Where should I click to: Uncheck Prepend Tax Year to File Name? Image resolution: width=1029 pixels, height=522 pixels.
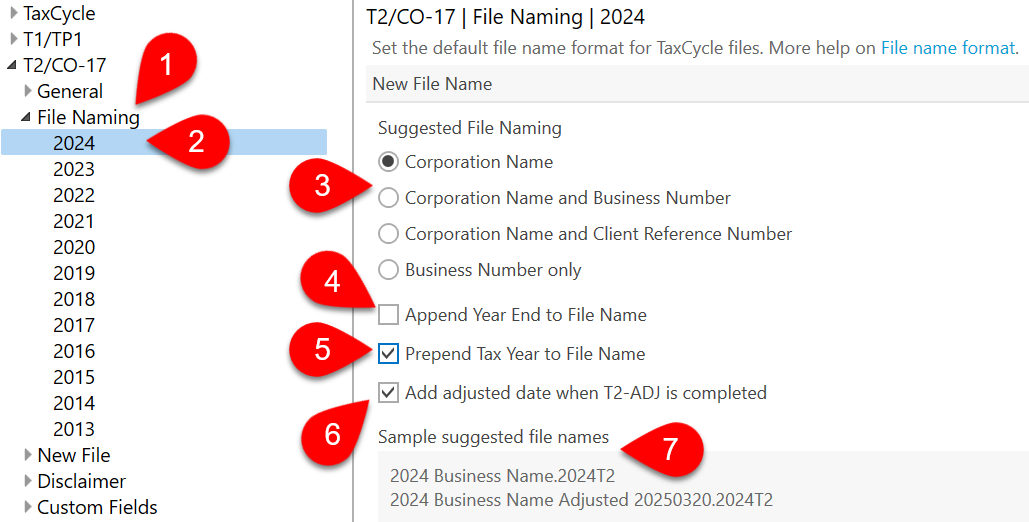[x=389, y=354]
